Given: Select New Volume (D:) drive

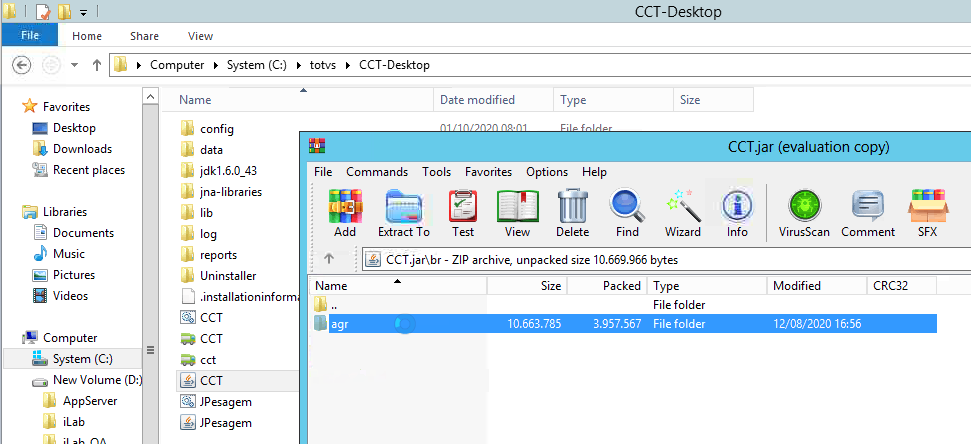Looking at the screenshot, I should 87,380.
